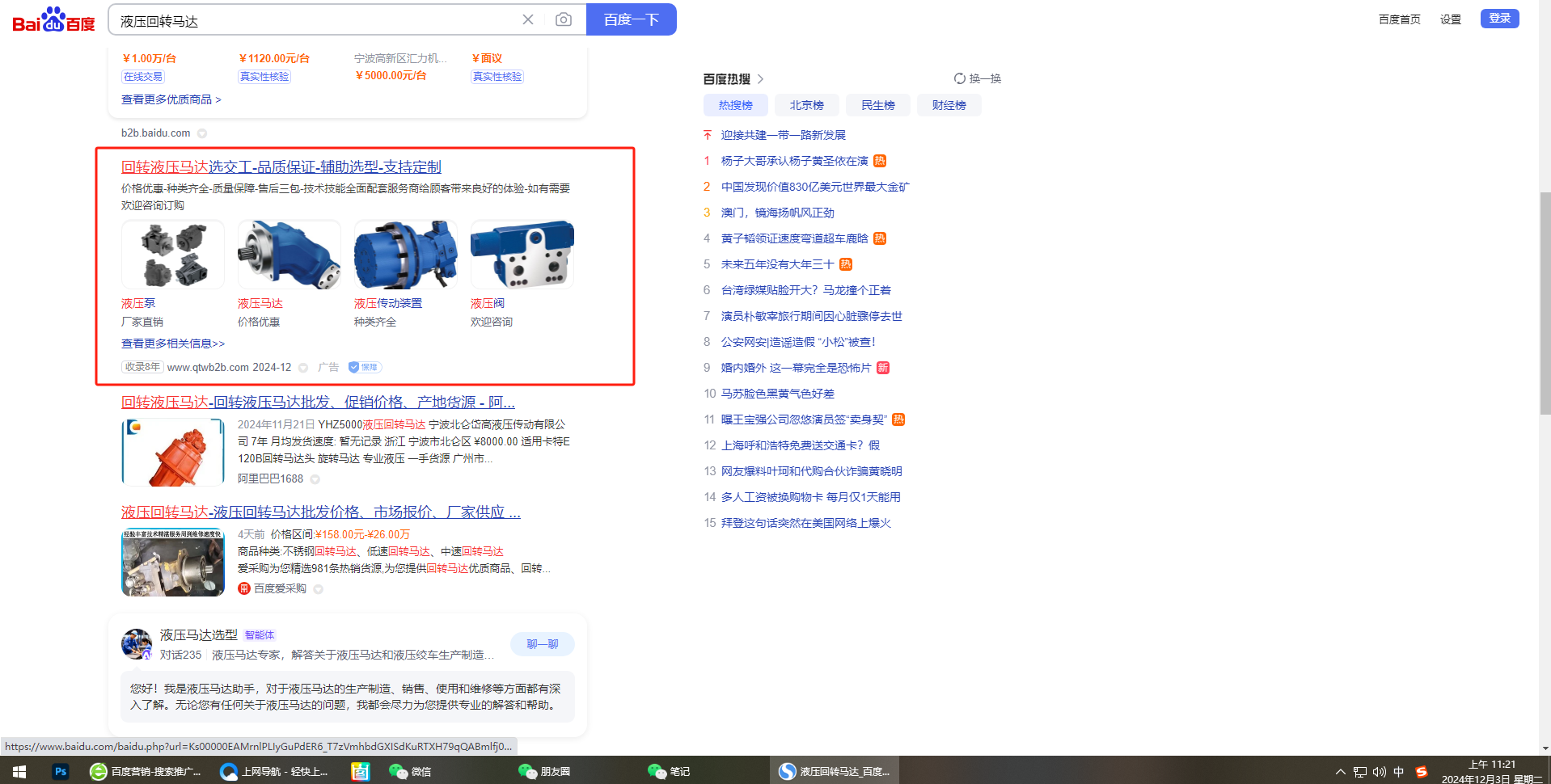Open the colorful image app on the taskbar
1551x784 pixels.
[360, 772]
